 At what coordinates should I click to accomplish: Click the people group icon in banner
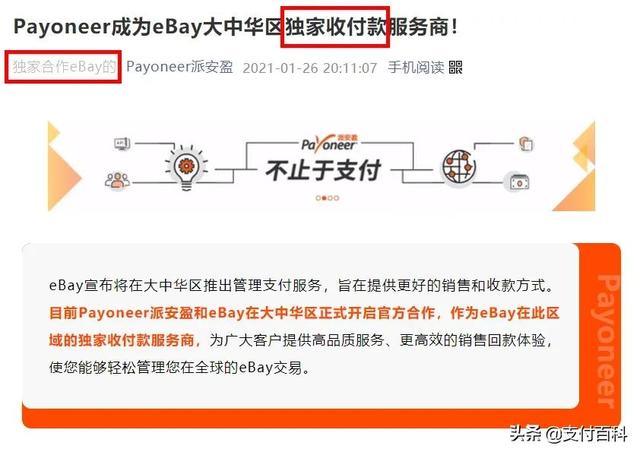(118, 180)
